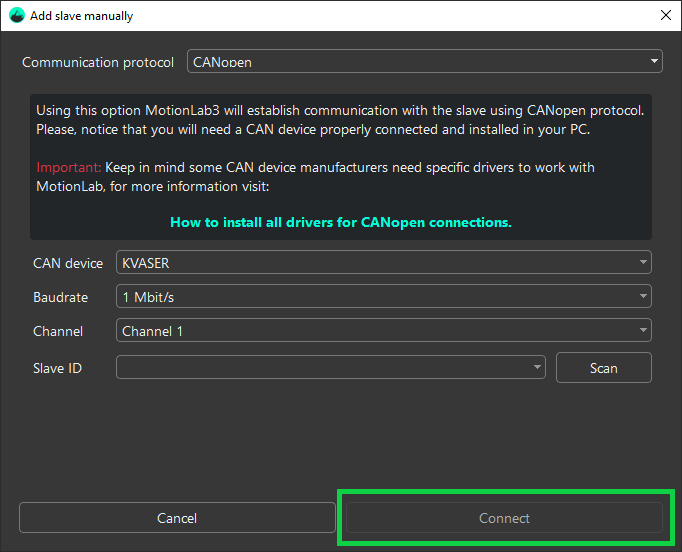Viewport: 682px width, 552px height.
Task: Close the Add slave manually dialog
Action: click(665, 15)
